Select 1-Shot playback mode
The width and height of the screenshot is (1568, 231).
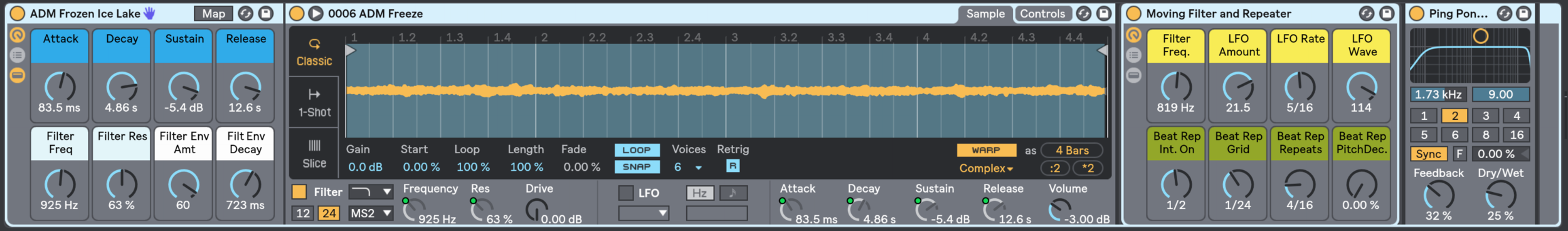[314, 103]
